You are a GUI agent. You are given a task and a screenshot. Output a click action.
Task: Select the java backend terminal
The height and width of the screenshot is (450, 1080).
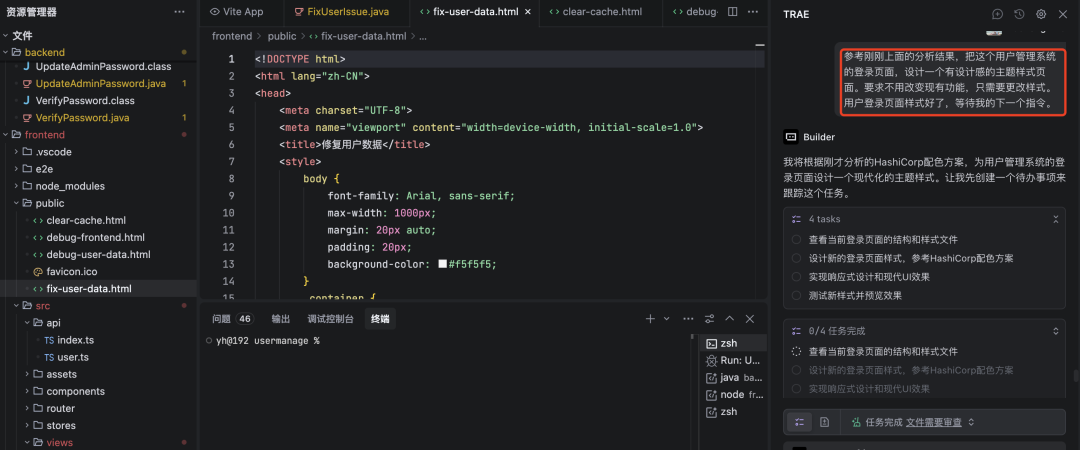733,378
